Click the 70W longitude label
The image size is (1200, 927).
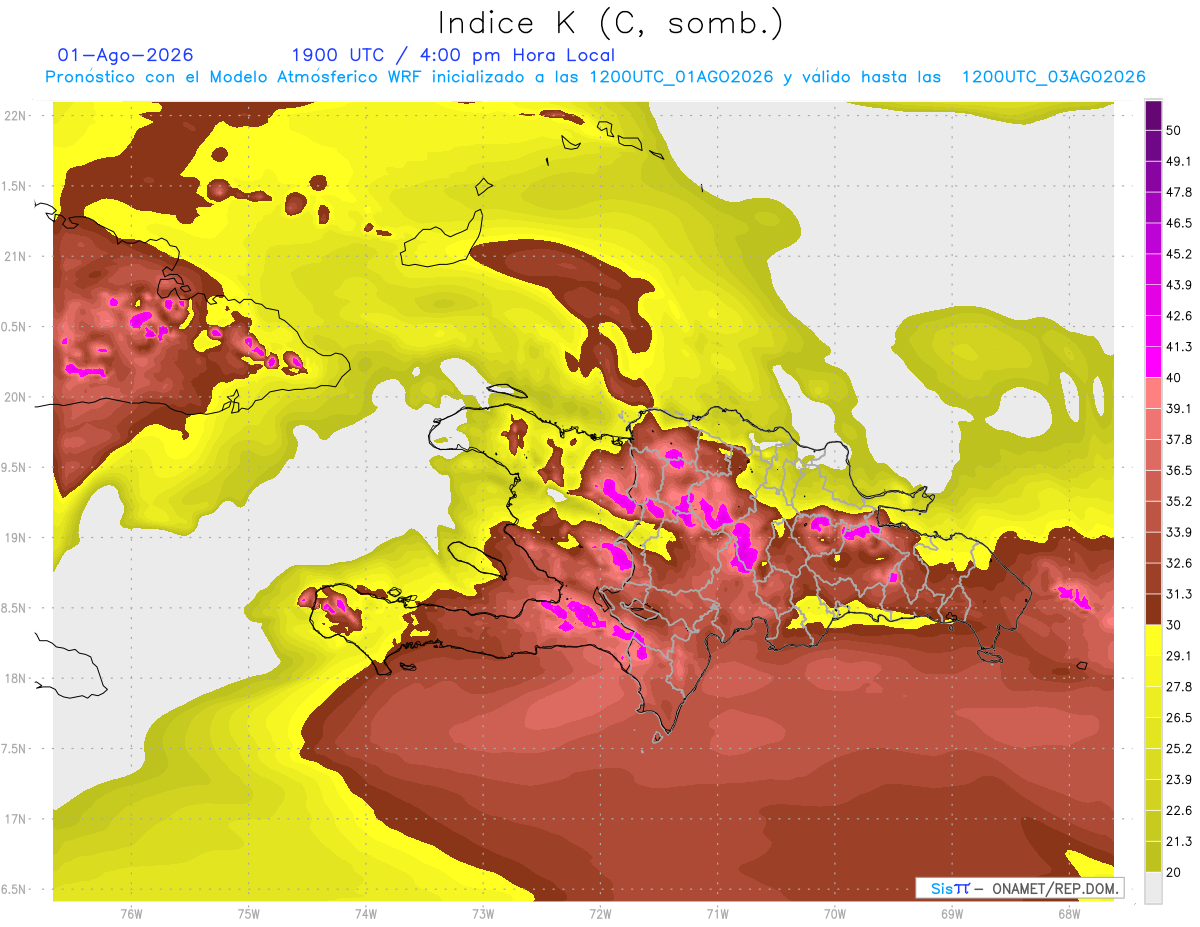pyautogui.click(x=835, y=913)
